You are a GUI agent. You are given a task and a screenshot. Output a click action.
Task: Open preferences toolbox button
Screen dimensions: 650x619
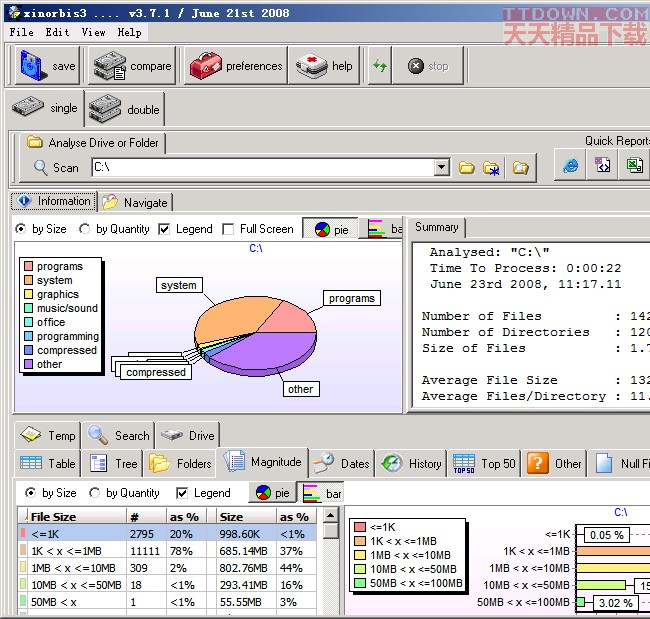tap(235, 66)
